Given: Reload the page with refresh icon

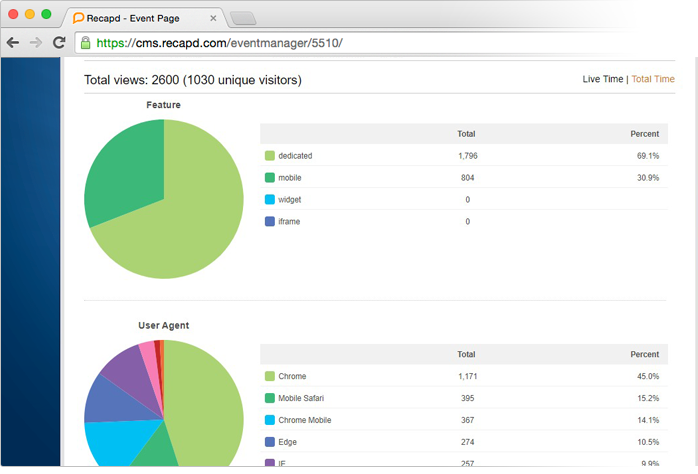Looking at the screenshot, I should coord(59,43).
